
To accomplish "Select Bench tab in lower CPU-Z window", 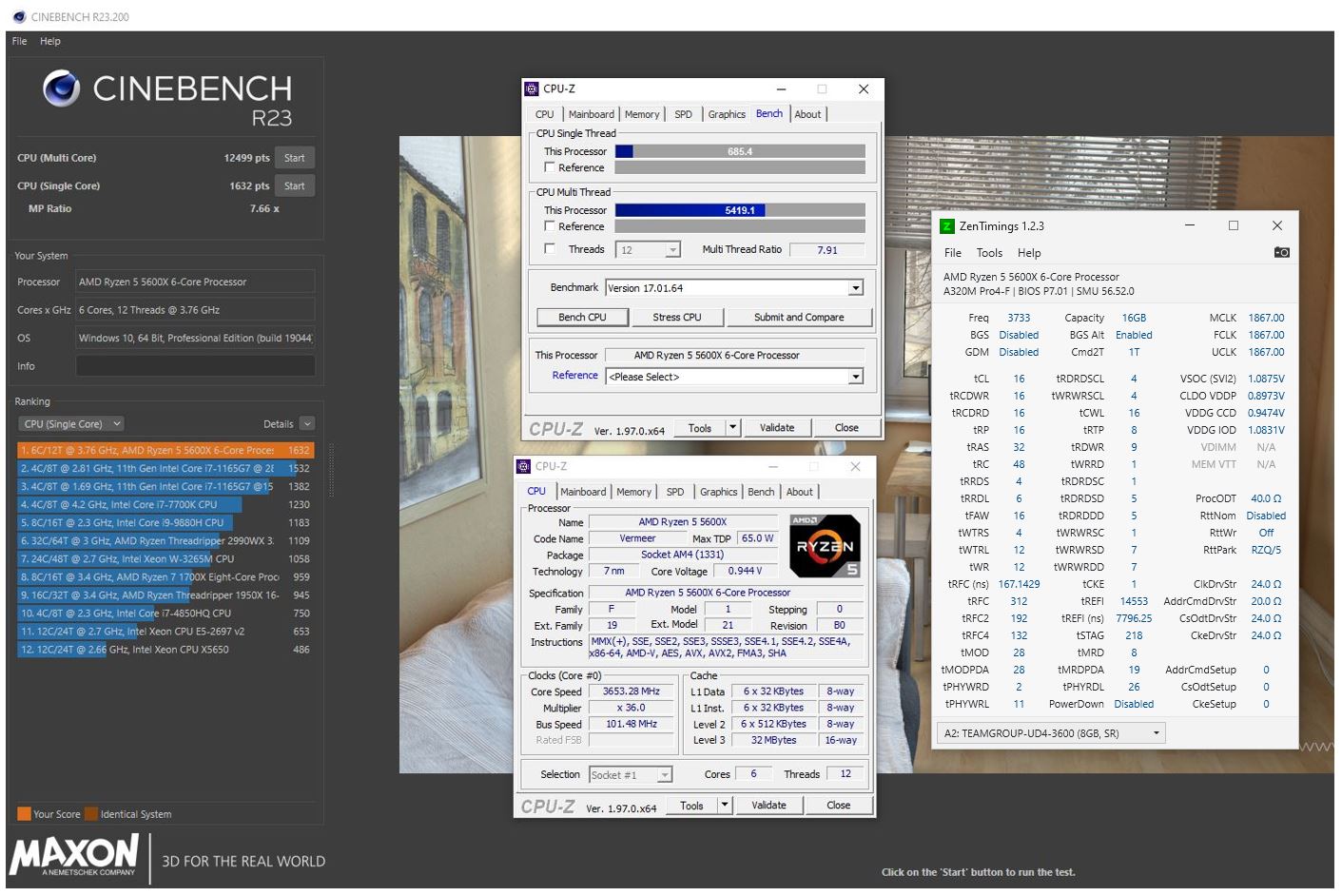I will click(x=761, y=492).
